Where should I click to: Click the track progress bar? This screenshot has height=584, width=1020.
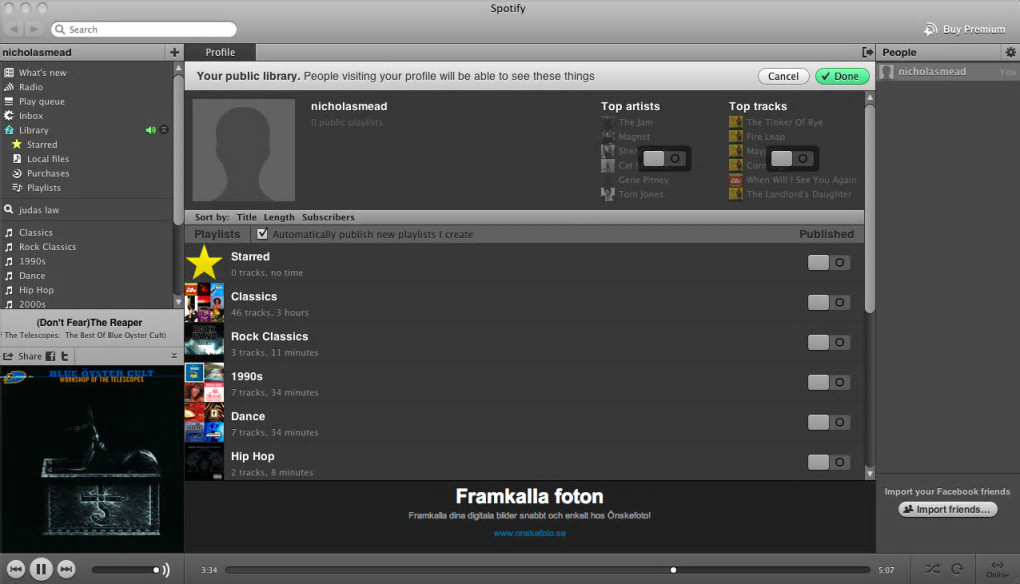coord(547,570)
